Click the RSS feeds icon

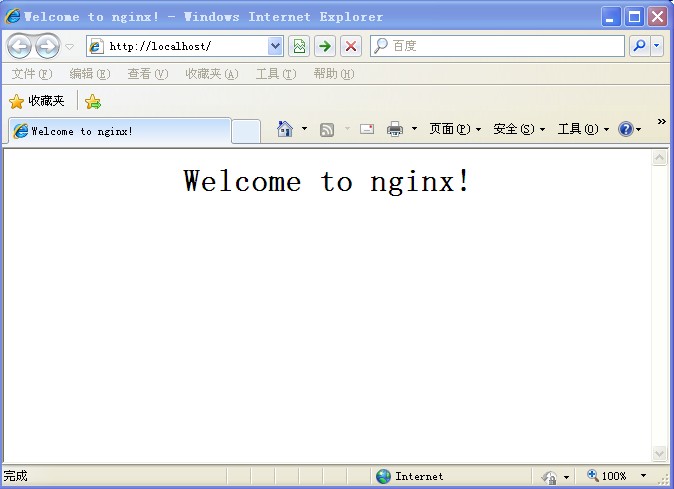(x=327, y=129)
